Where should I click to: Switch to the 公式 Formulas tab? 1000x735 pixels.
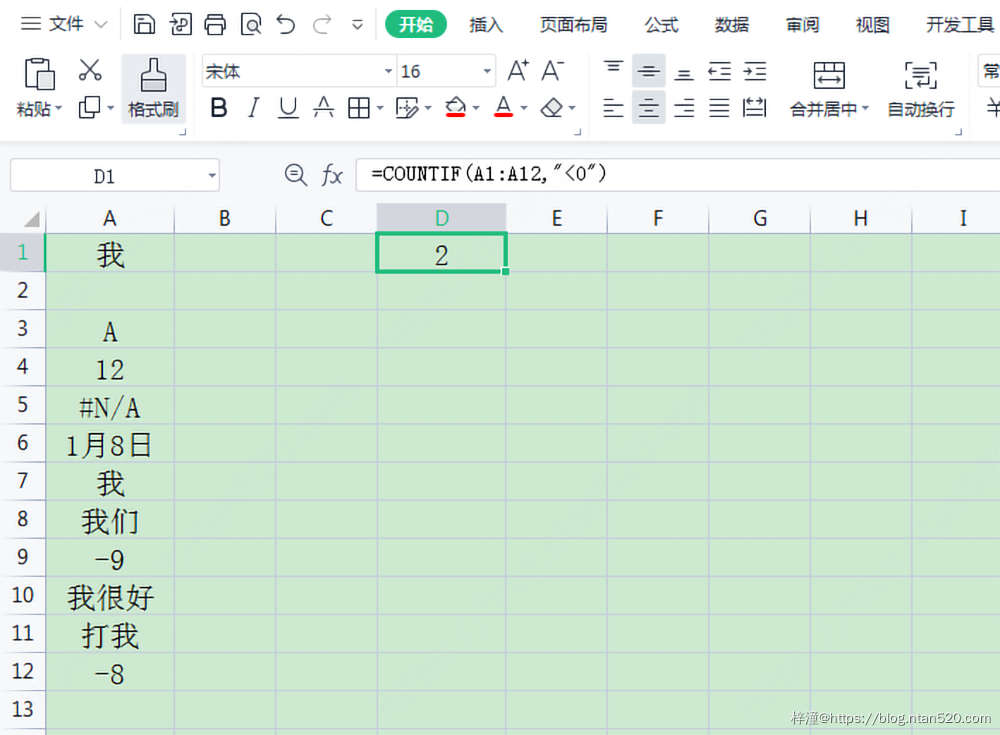coord(661,24)
